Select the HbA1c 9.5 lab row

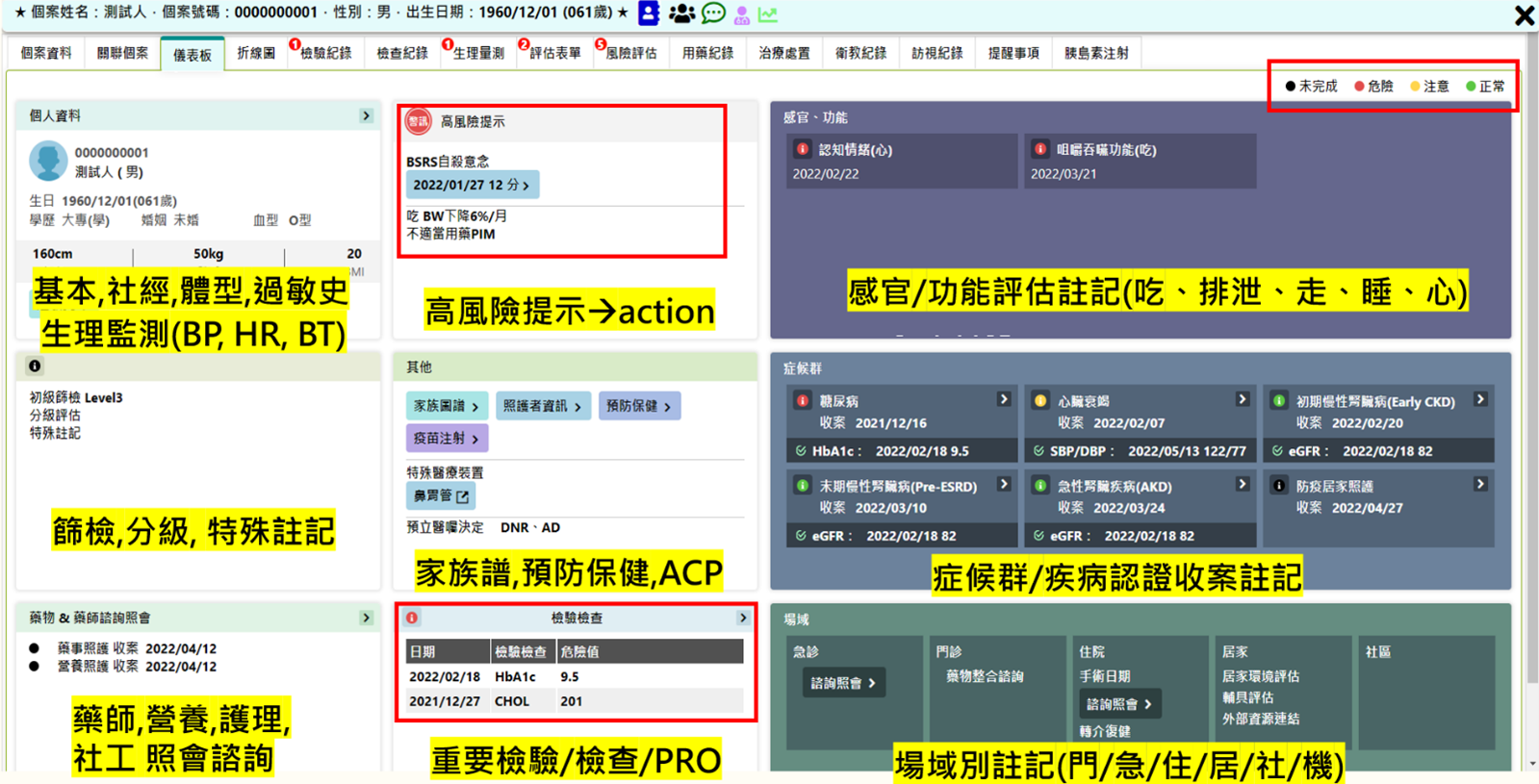pyautogui.click(x=575, y=676)
